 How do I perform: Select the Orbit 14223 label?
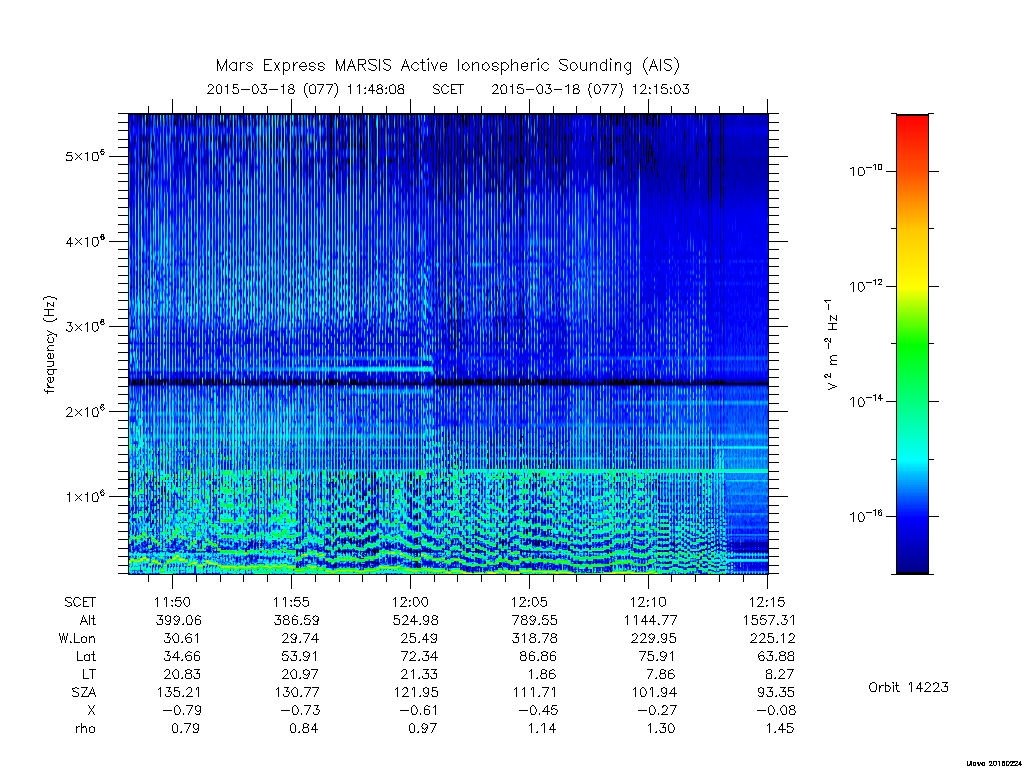[908, 688]
